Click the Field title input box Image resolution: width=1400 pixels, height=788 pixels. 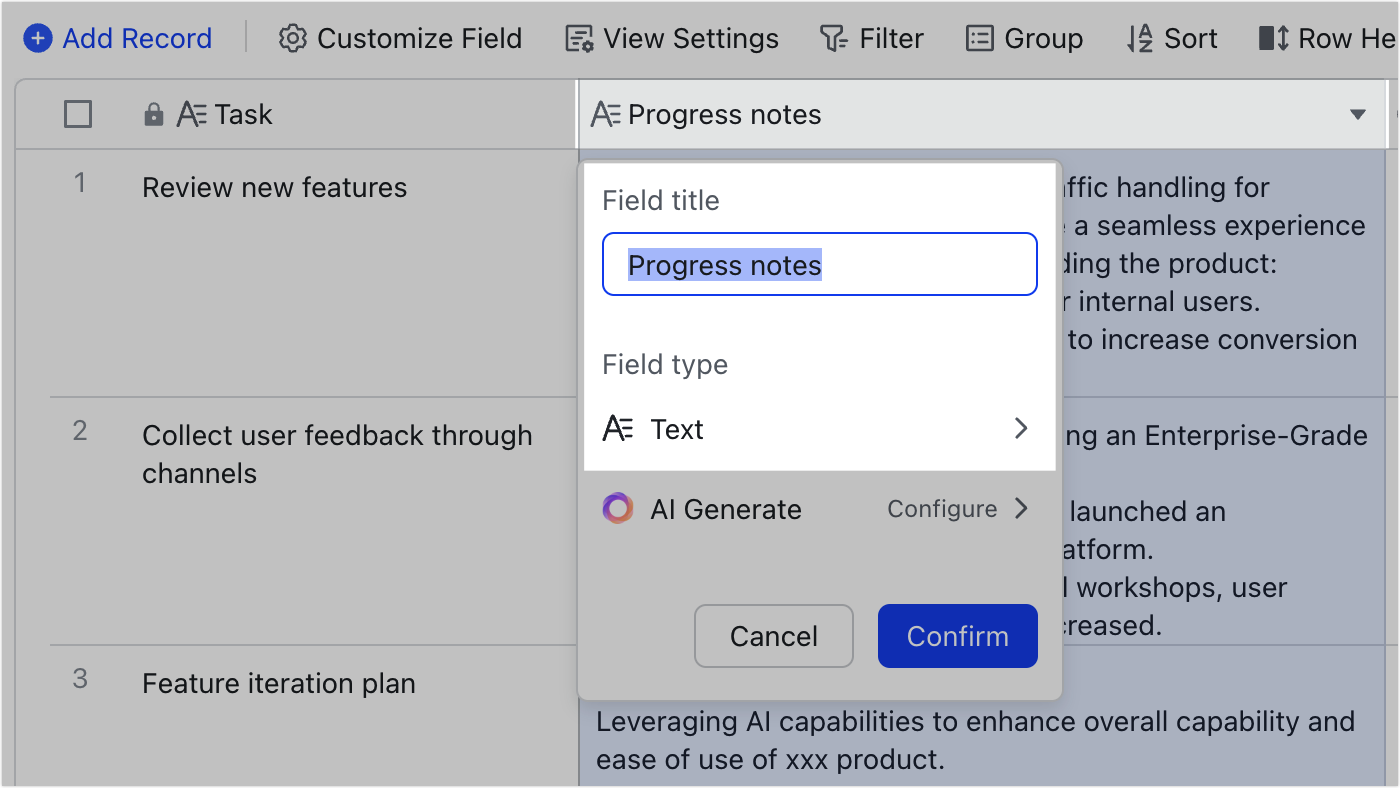[819, 263]
